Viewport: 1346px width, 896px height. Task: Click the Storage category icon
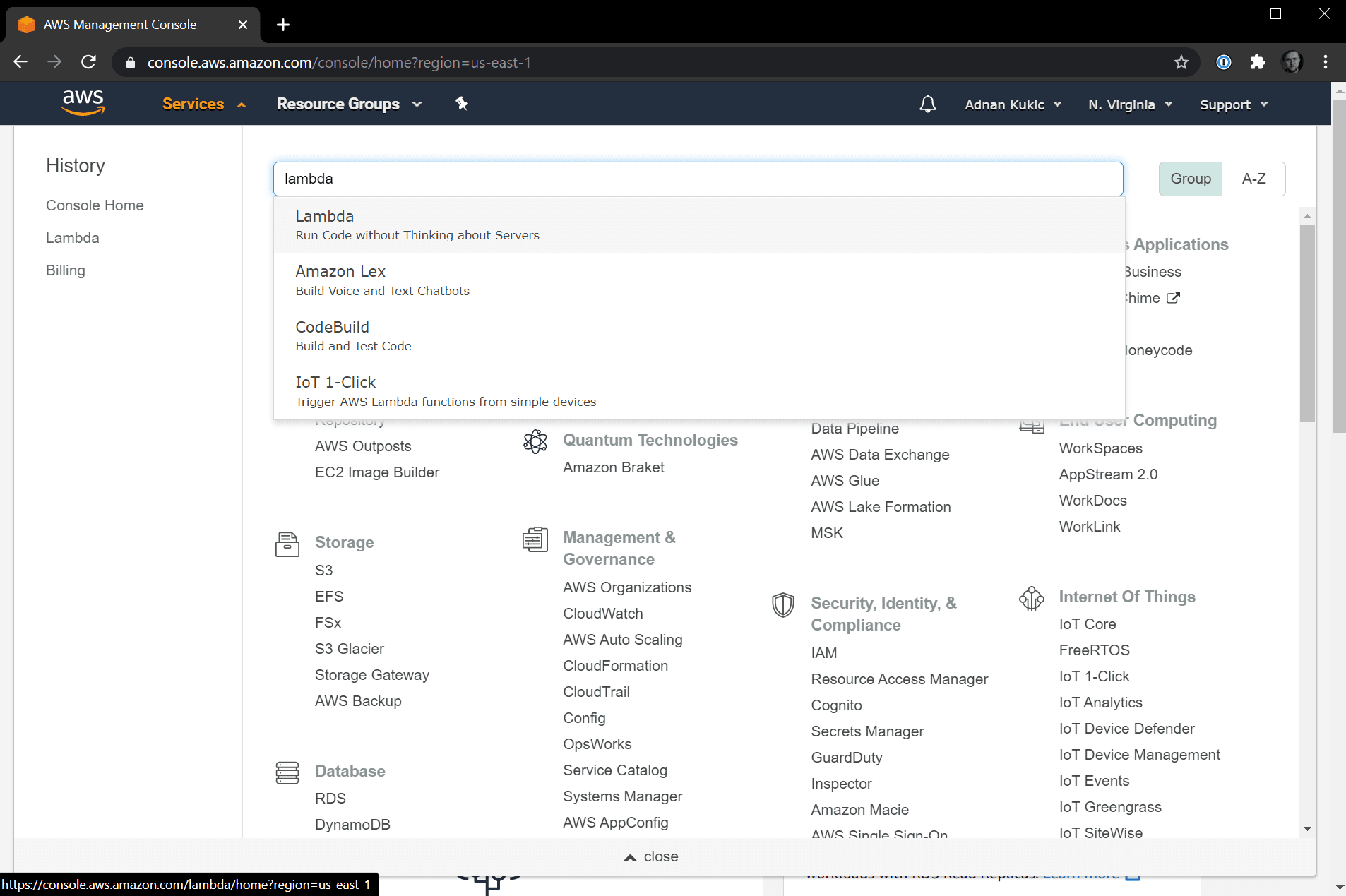[287, 544]
